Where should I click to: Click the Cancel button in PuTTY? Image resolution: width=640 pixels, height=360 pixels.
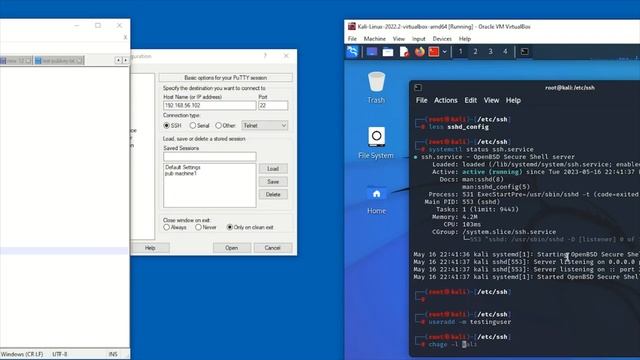tap(273, 248)
